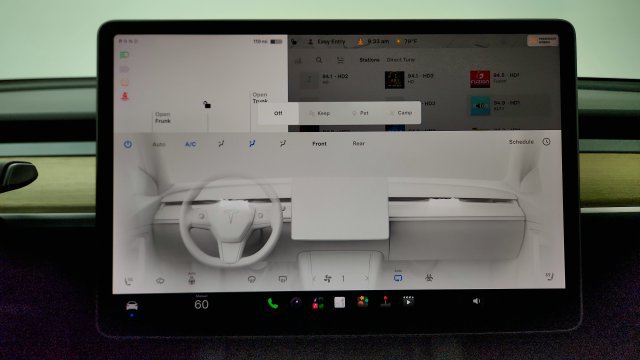Image resolution: width=640 pixels, height=360 pixels.
Task: Tap the fan speed icon
Action: [x=327, y=279]
